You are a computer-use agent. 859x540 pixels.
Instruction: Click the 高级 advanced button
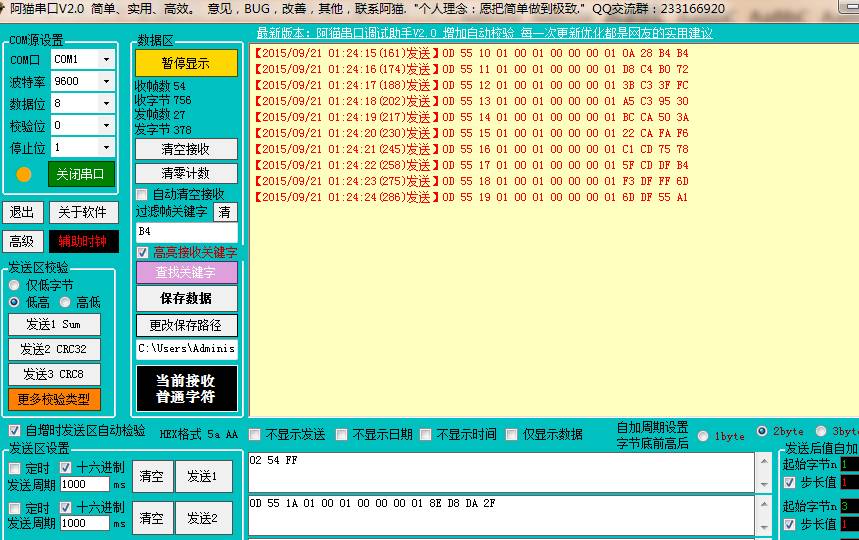(22, 242)
